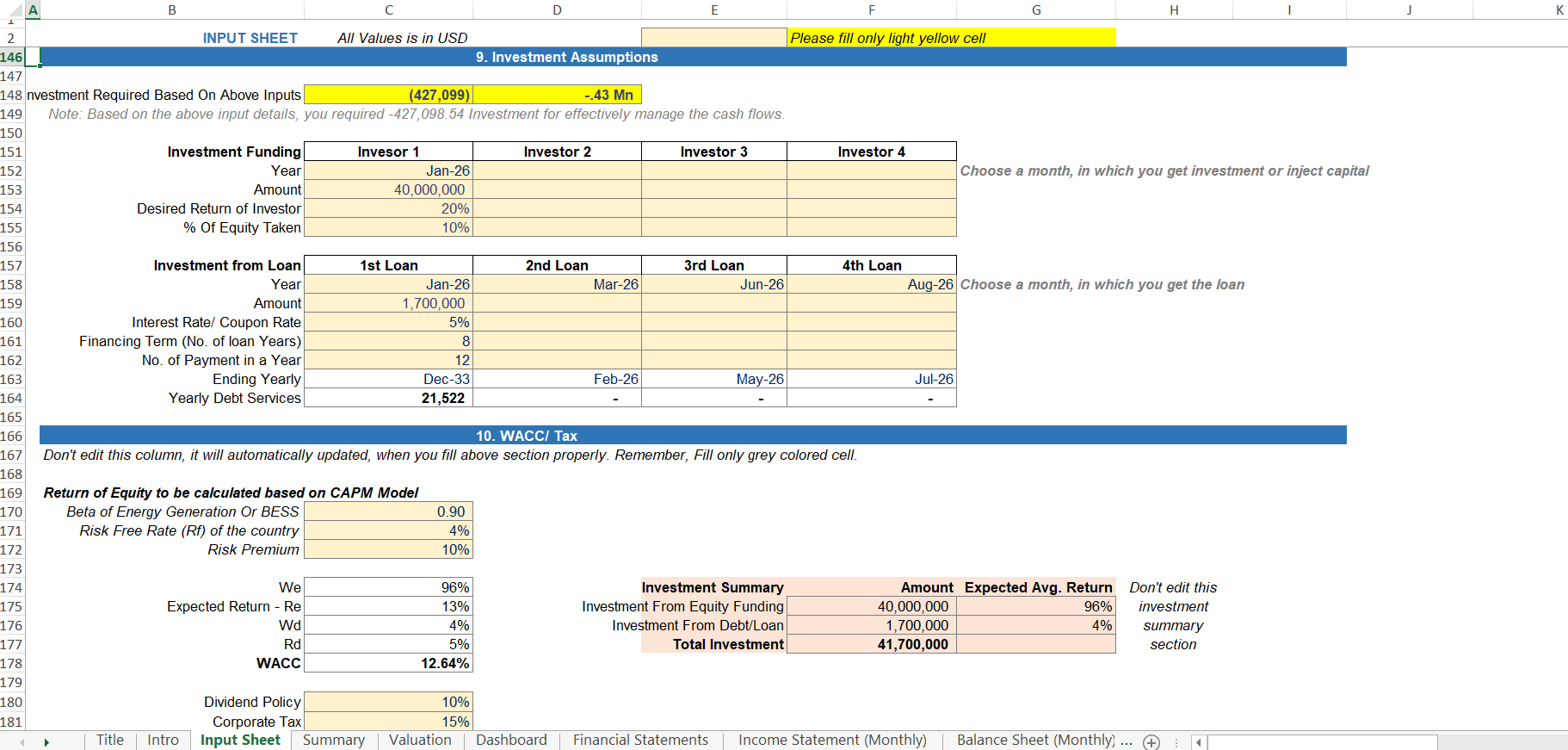Click Risk Premium 10% cell
Image resolution: width=1568 pixels, height=750 pixels.
coord(388,549)
